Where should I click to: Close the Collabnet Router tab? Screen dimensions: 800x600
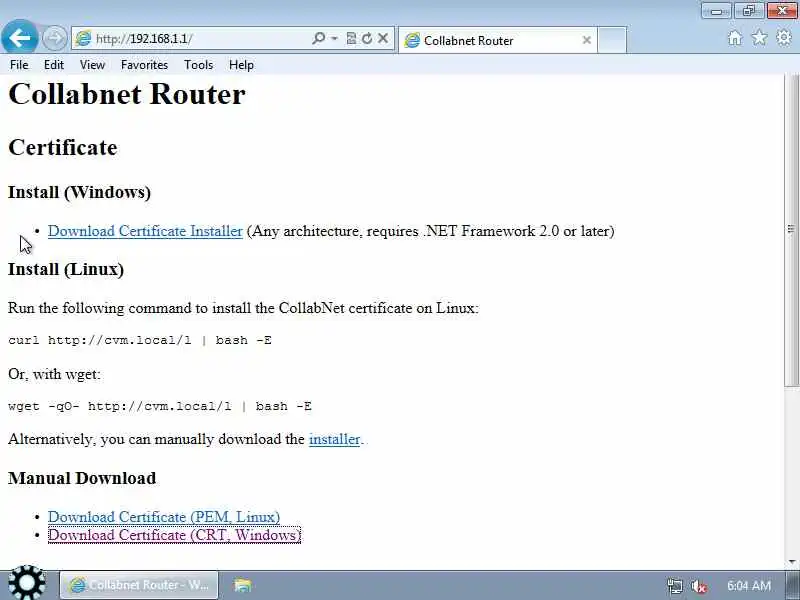click(x=587, y=40)
